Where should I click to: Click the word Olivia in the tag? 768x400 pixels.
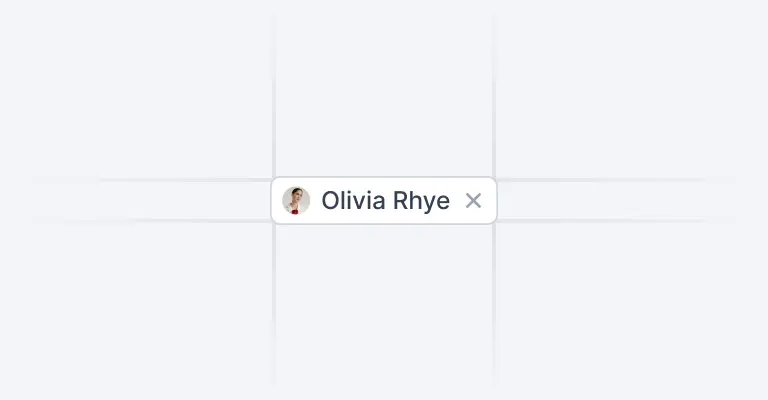[353, 200]
